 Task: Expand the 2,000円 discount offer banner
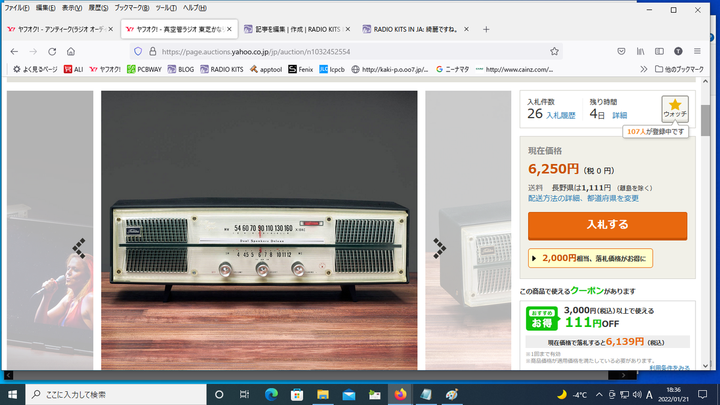(590, 258)
